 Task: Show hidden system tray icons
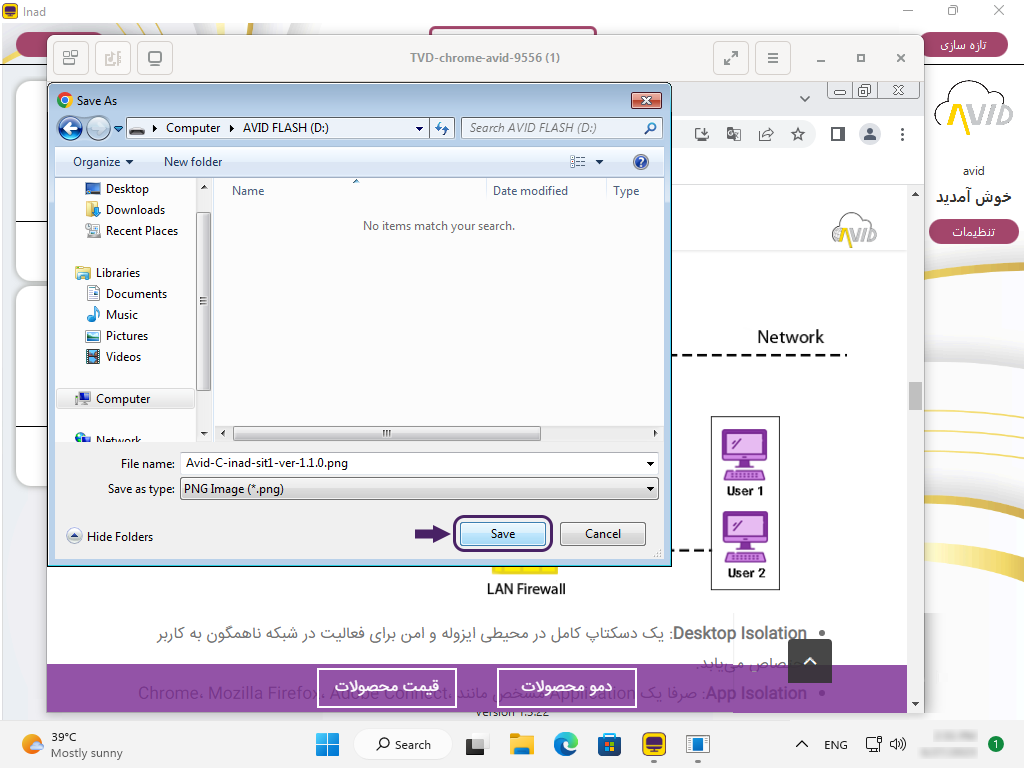tap(802, 744)
